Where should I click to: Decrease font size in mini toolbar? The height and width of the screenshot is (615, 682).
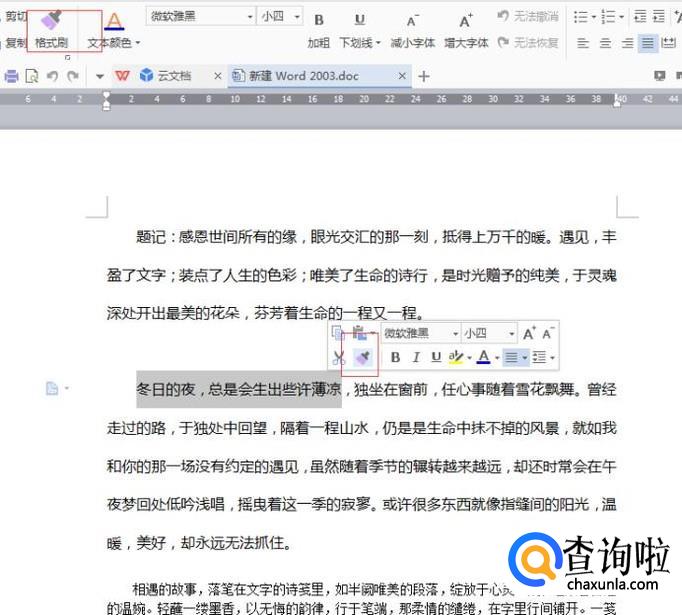tap(548, 334)
